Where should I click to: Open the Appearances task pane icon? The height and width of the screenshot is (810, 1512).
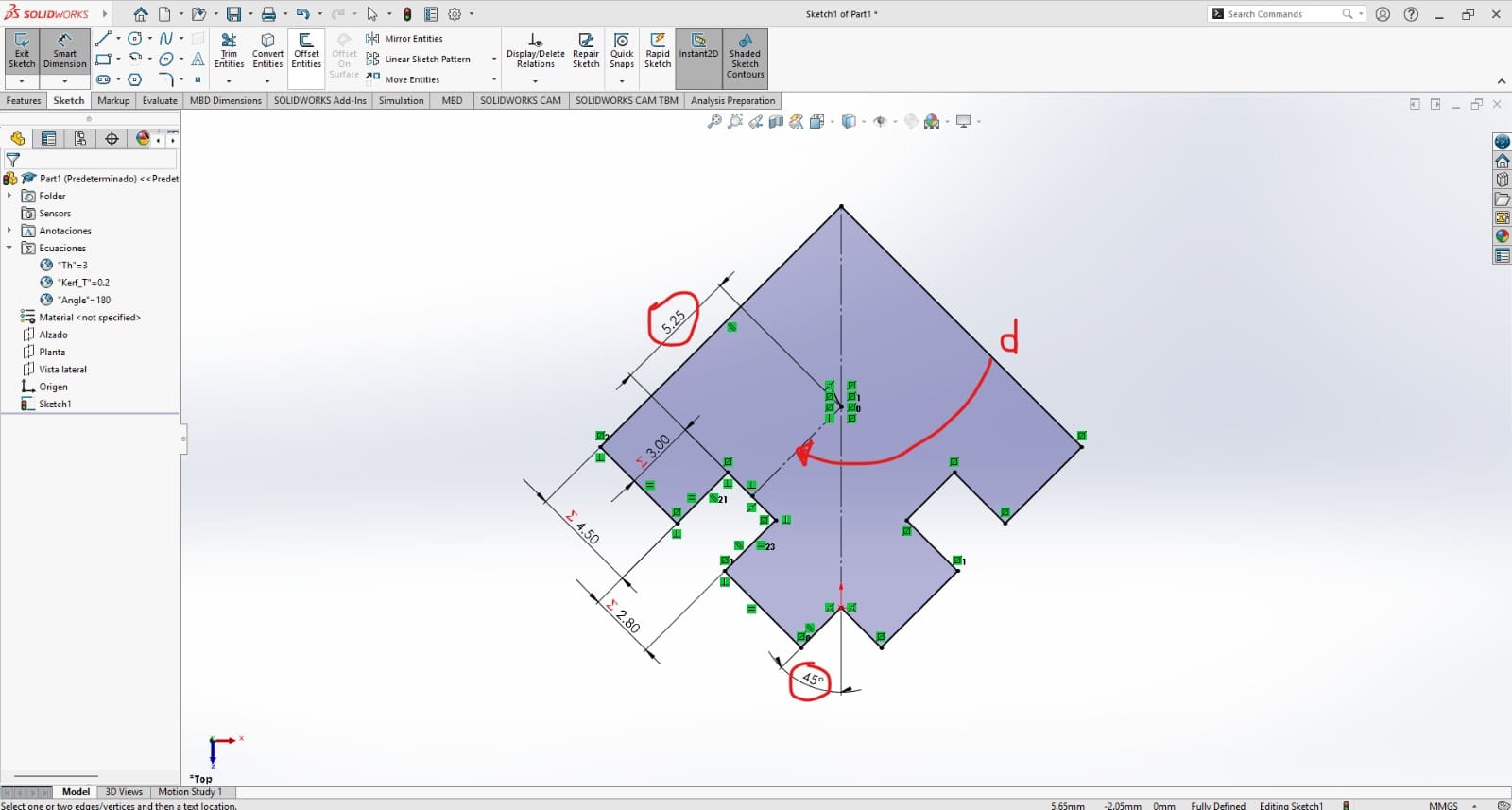pyautogui.click(x=1502, y=236)
